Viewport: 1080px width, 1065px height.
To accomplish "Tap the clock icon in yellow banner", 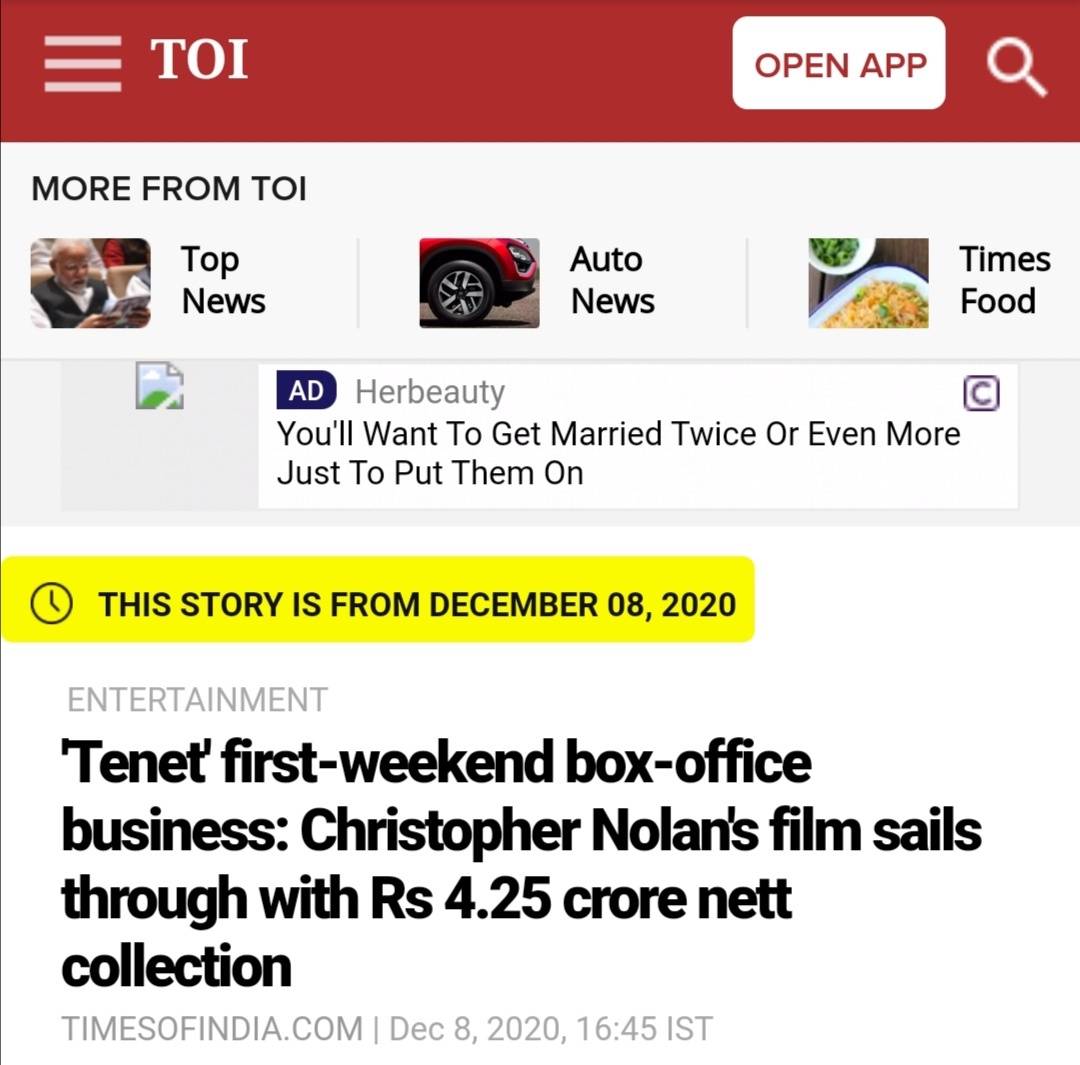I will [52, 603].
